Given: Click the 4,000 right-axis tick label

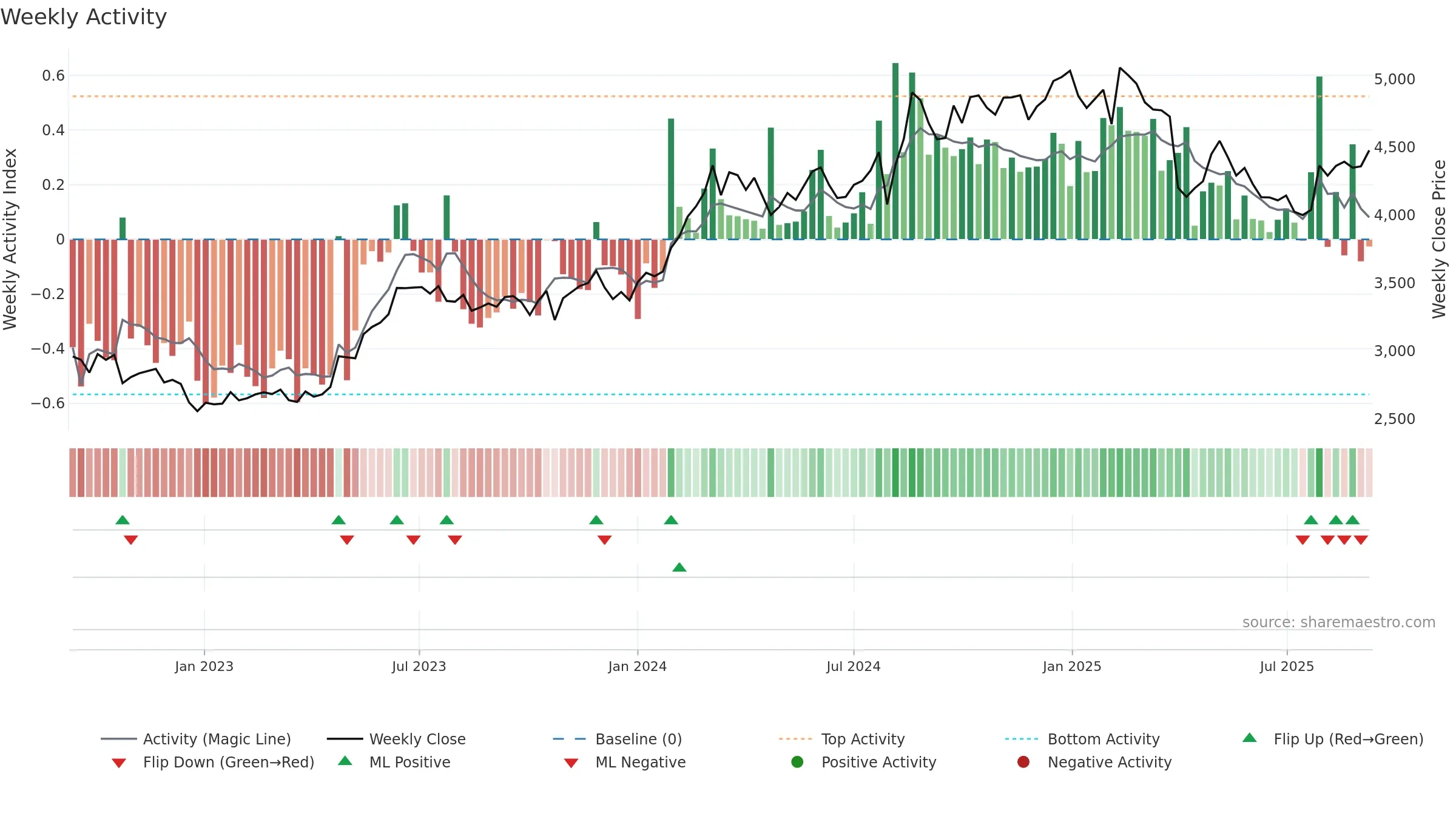Looking at the screenshot, I should click(1395, 215).
